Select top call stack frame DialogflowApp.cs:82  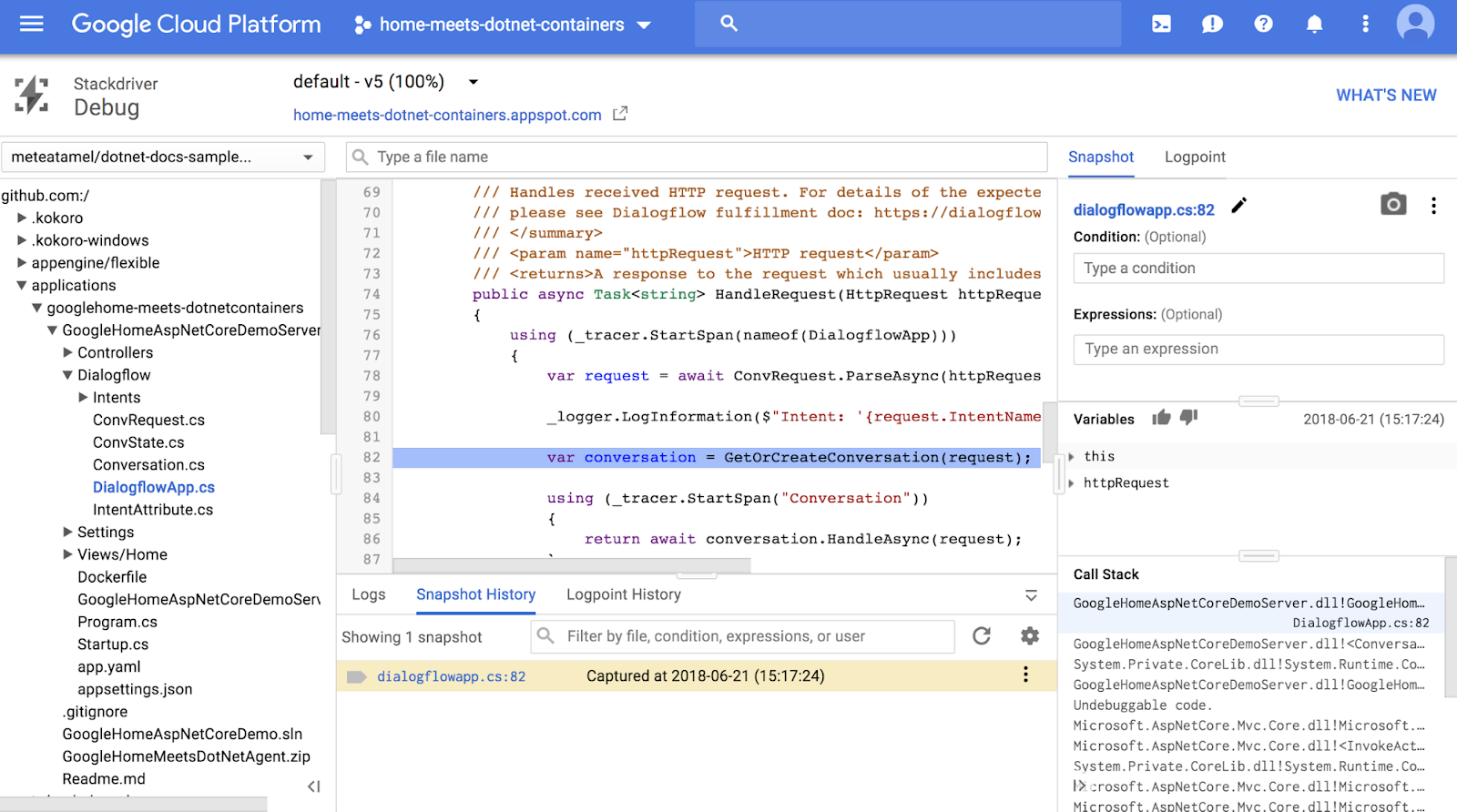1251,613
